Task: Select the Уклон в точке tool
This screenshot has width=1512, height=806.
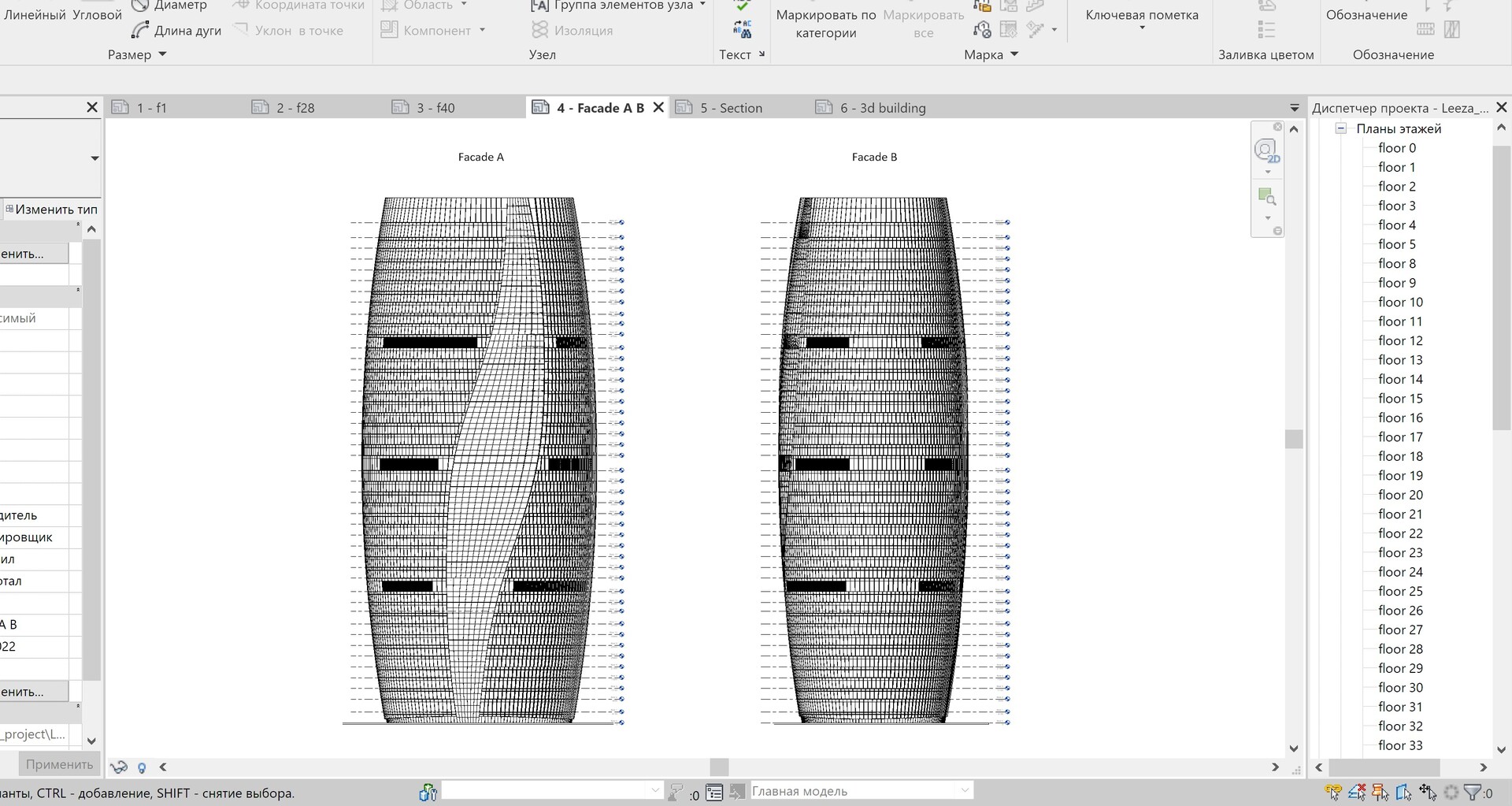Action: click(293, 30)
